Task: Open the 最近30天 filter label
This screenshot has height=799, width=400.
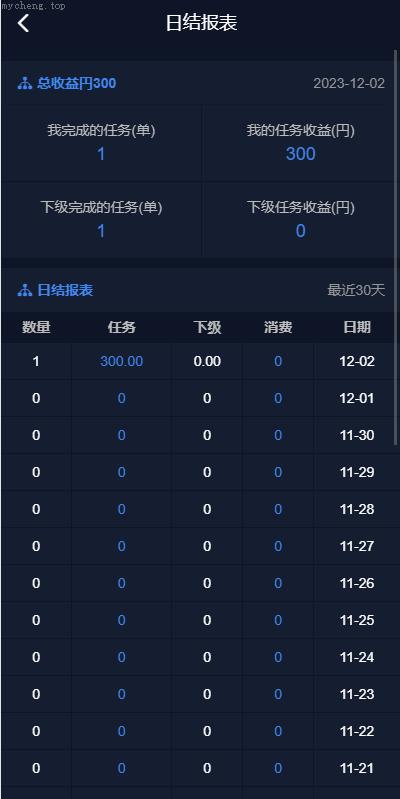Action: tap(356, 290)
